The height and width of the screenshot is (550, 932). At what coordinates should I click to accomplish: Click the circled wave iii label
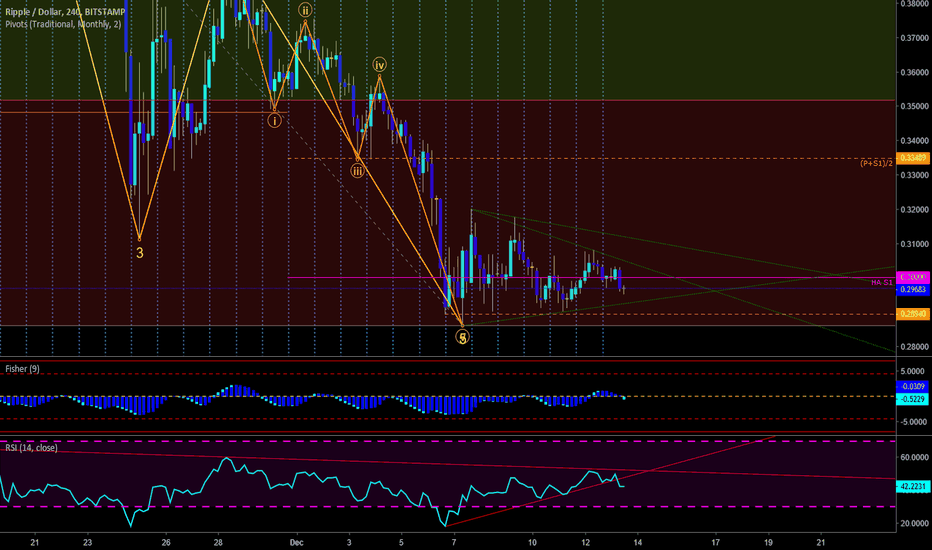[x=357, y=171]
